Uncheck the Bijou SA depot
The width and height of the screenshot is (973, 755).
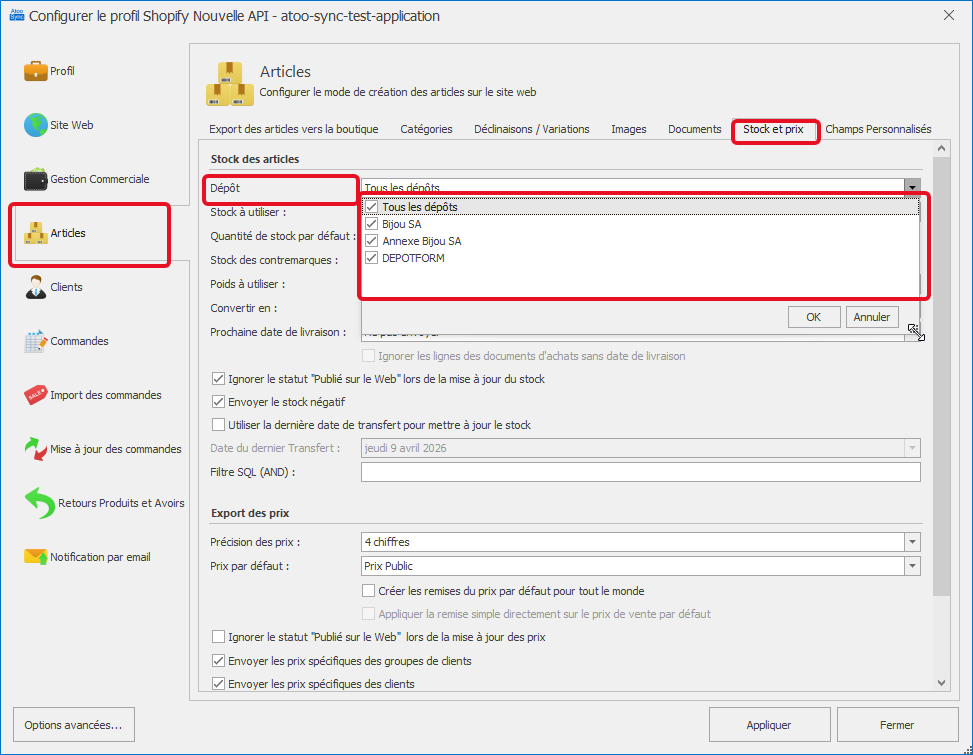tap(372, 224)
